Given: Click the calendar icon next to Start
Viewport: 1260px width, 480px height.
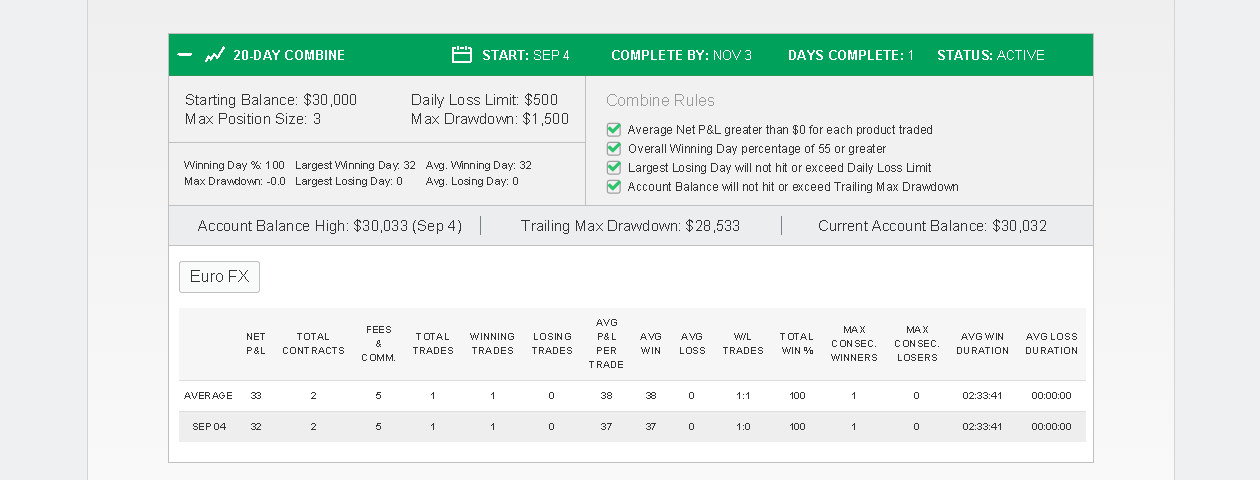Looking at the screenshot, I should tap(462, 55).
